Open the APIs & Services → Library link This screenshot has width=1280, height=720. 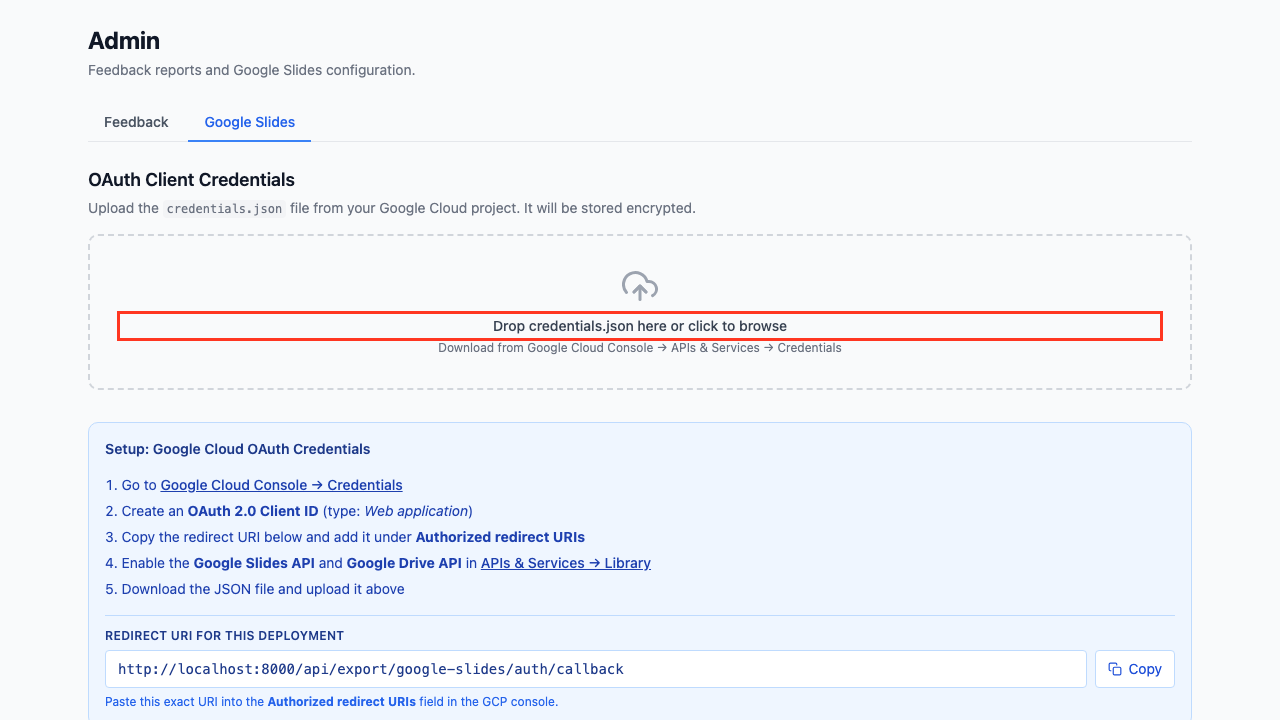coord(565,563)
